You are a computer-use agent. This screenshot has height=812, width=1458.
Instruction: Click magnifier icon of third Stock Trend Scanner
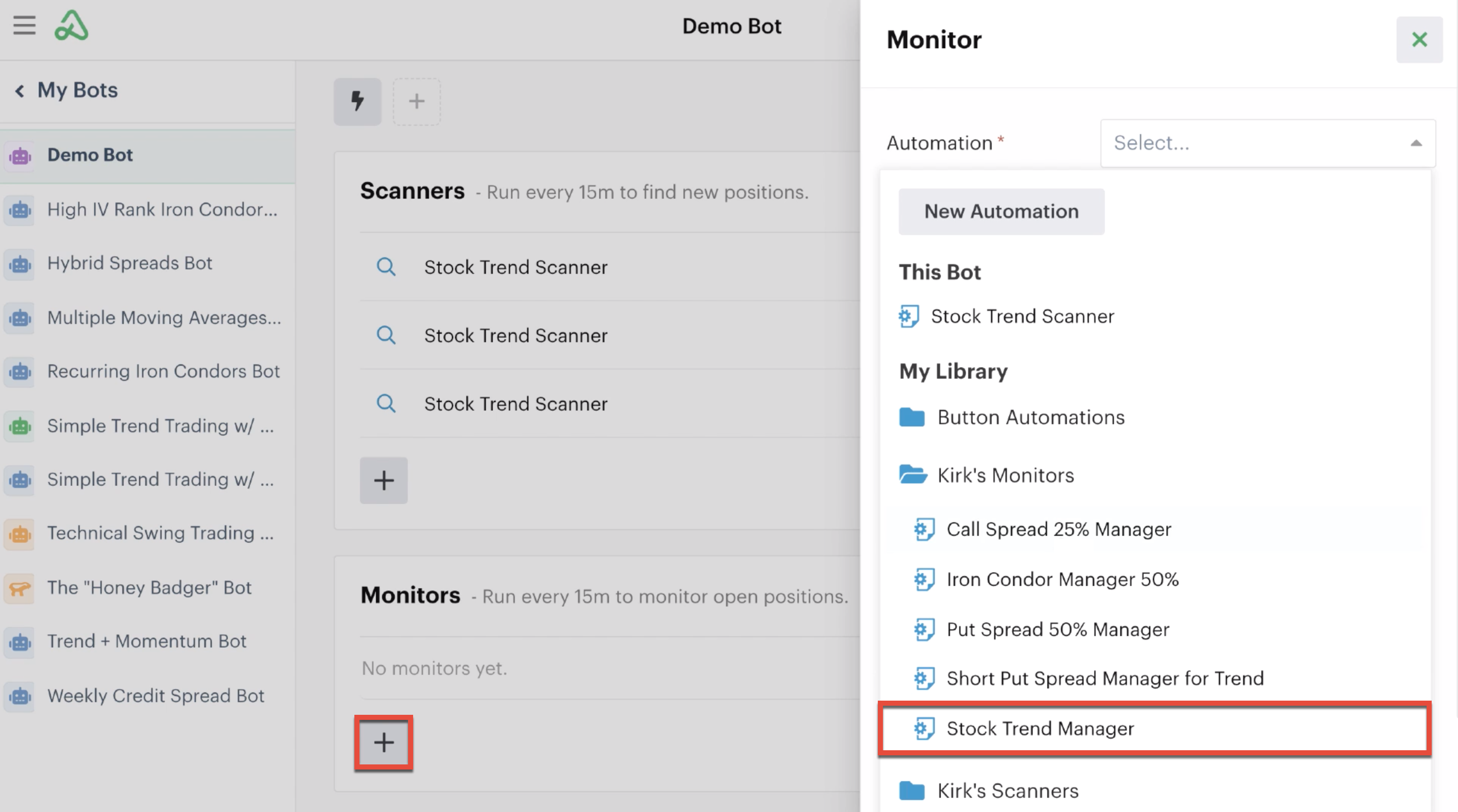click(x=386, y=403)
